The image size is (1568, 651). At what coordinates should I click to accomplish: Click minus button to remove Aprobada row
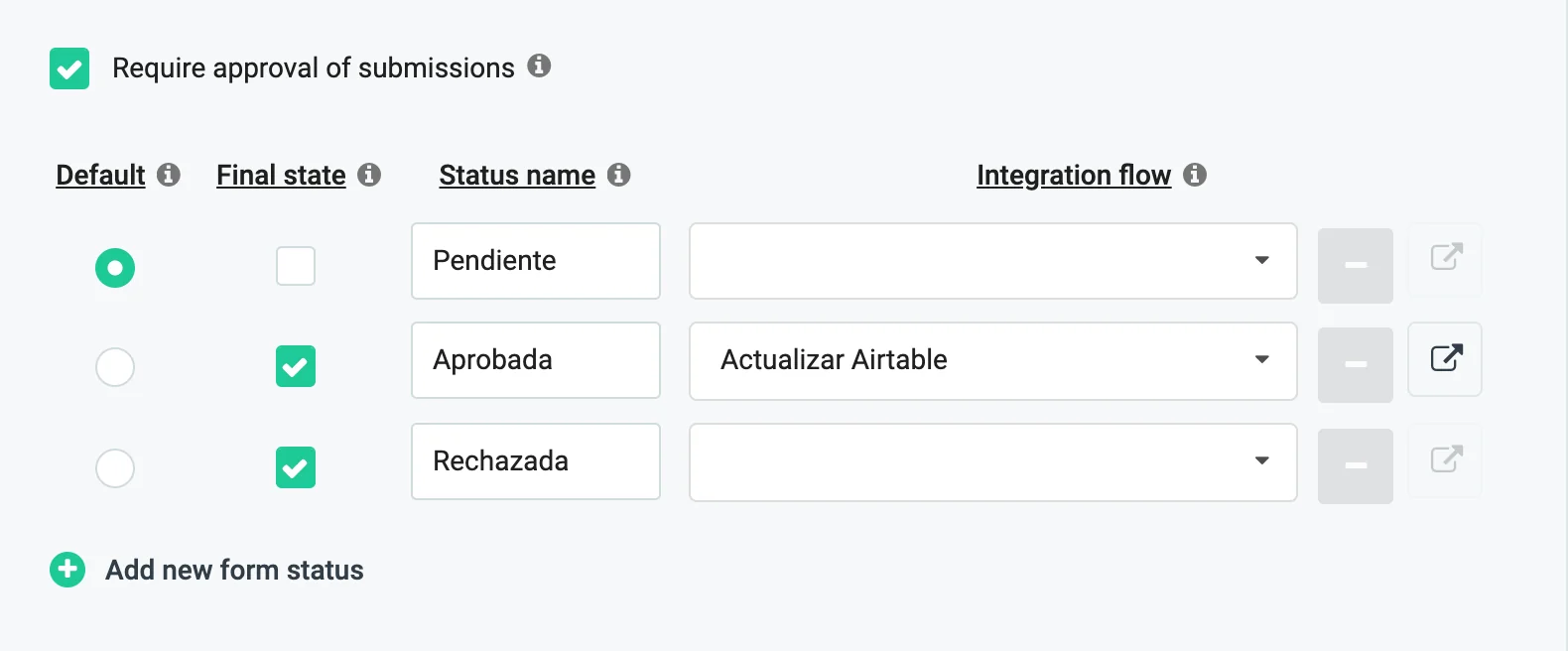1355,364
